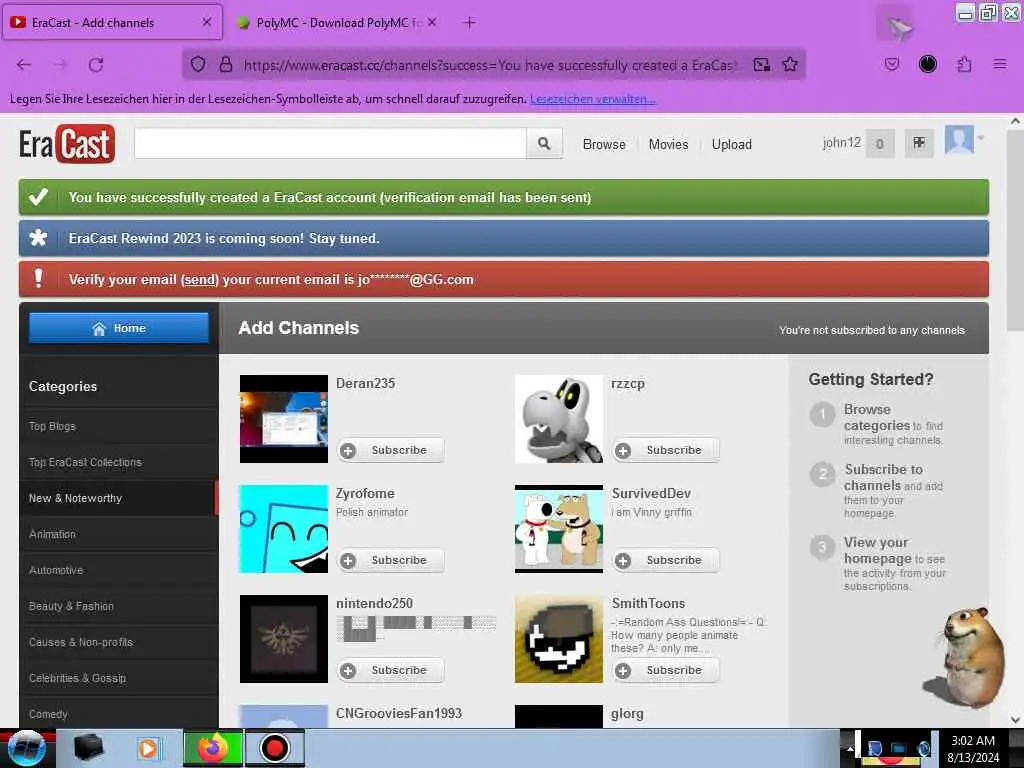
Task: Click the padlock site info icon
Action: click(x=226, y=65)
